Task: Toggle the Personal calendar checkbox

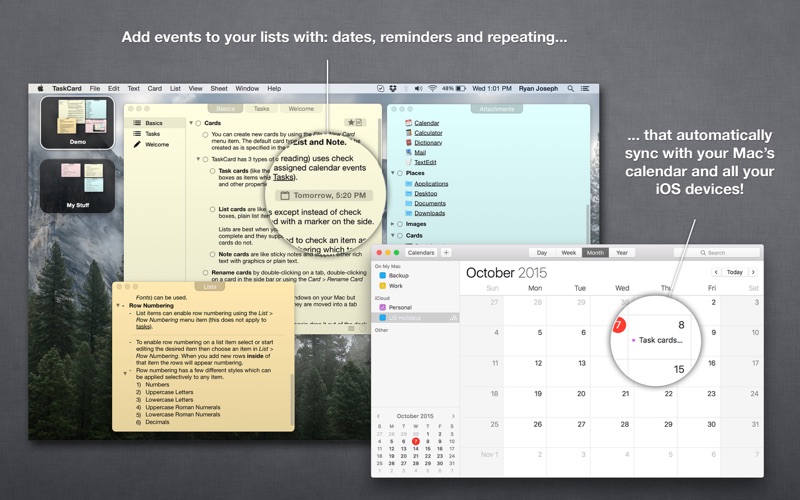Action: click(382, 307)
